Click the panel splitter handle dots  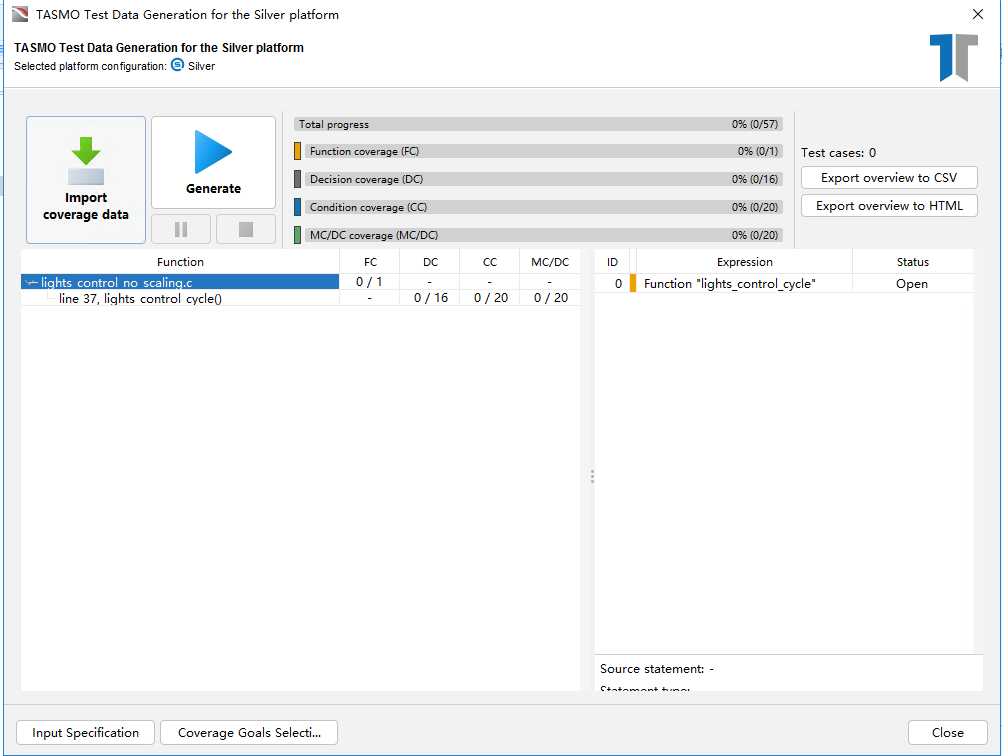click(x=592, y=477)
